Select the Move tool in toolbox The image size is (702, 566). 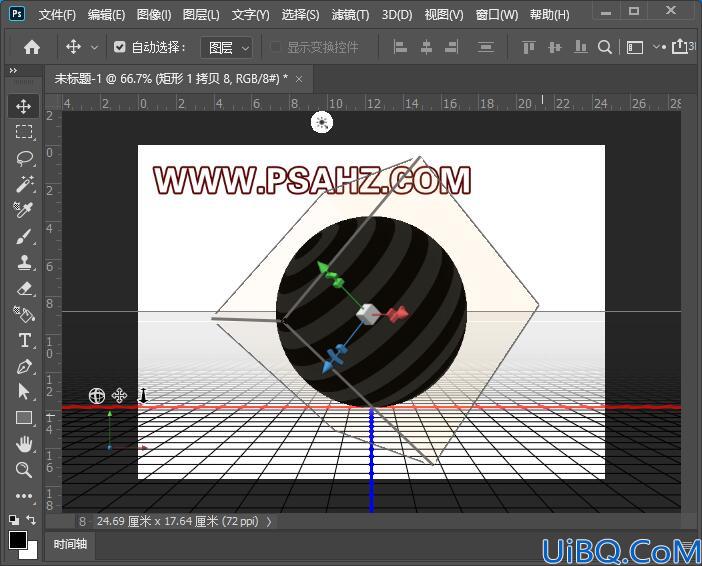[x=23, y=106]
